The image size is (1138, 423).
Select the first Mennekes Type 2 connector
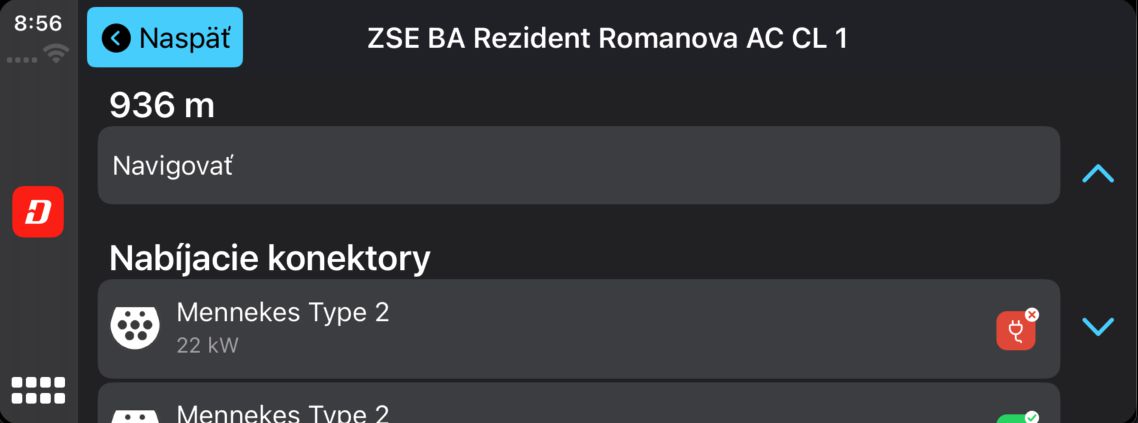pos(578,329)
